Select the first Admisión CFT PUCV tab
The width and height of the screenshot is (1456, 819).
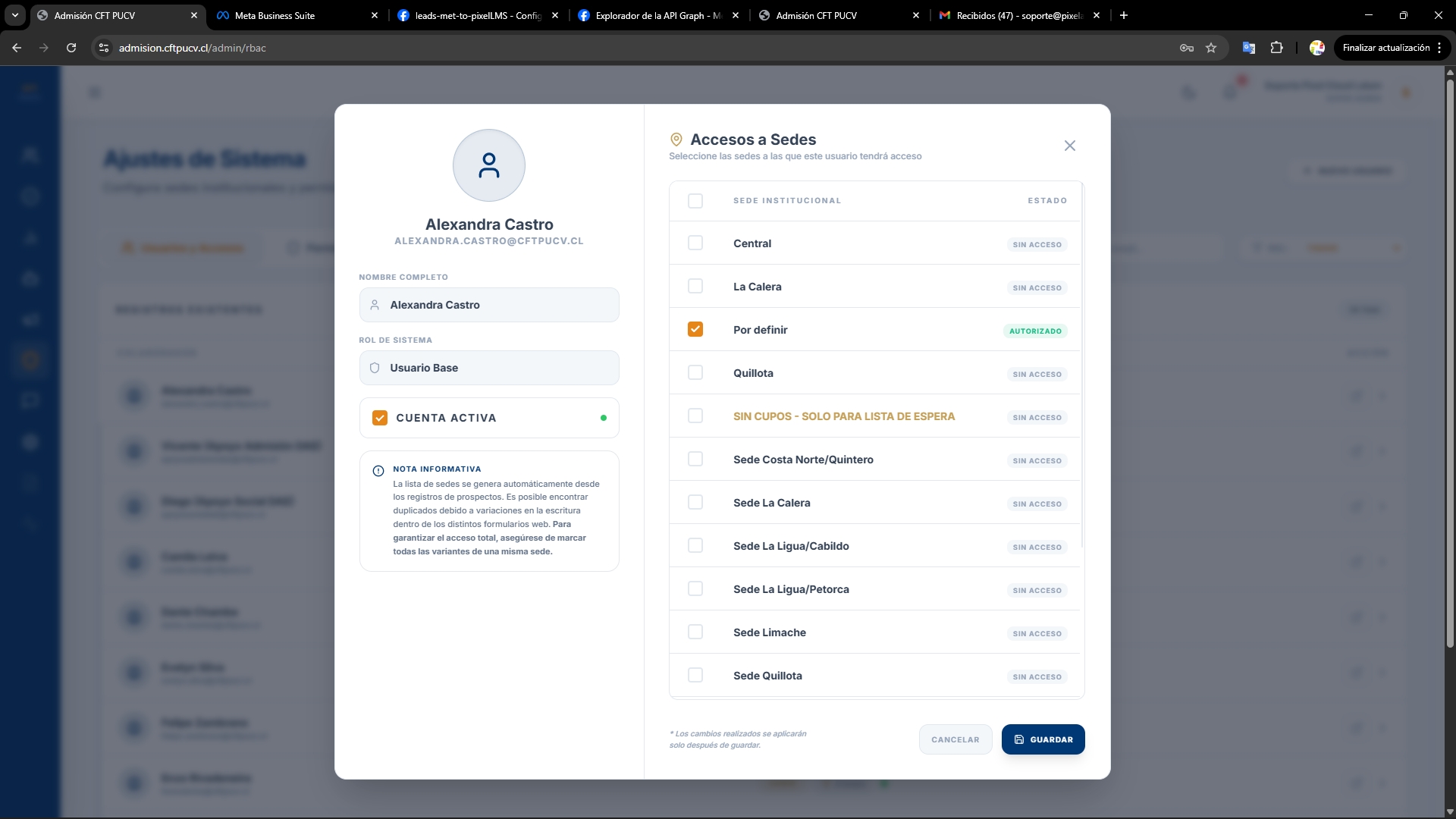coord(117,15)
